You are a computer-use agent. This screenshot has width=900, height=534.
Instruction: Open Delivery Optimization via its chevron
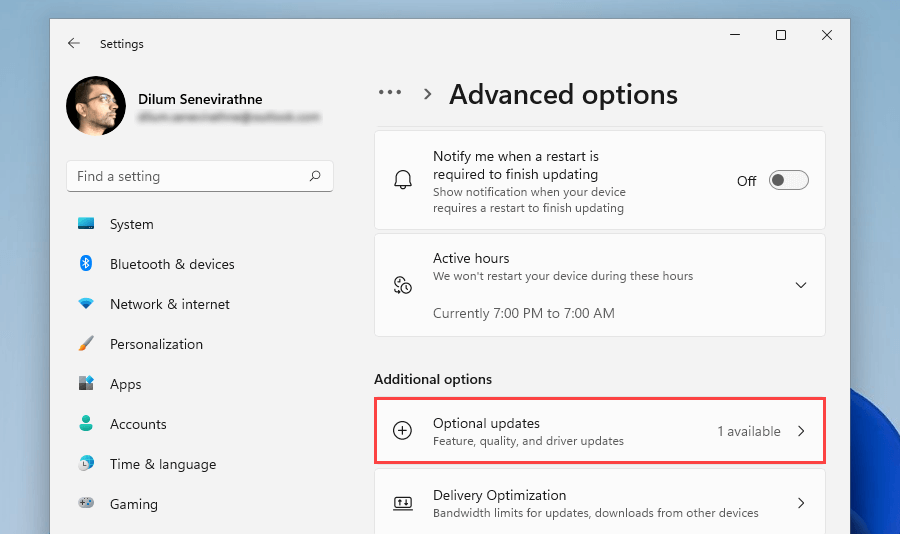coord(800,503)
